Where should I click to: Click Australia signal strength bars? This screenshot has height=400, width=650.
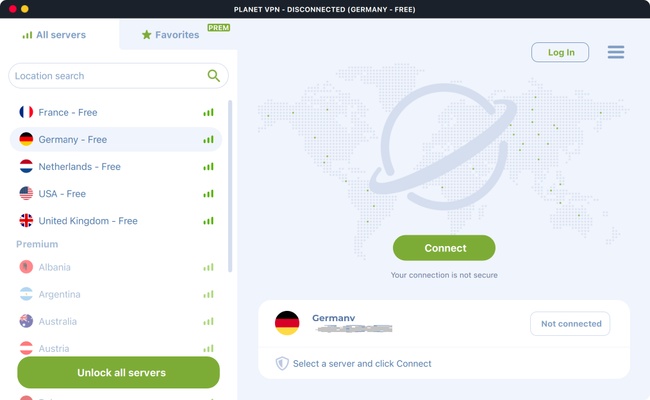[x=209, y=321]
